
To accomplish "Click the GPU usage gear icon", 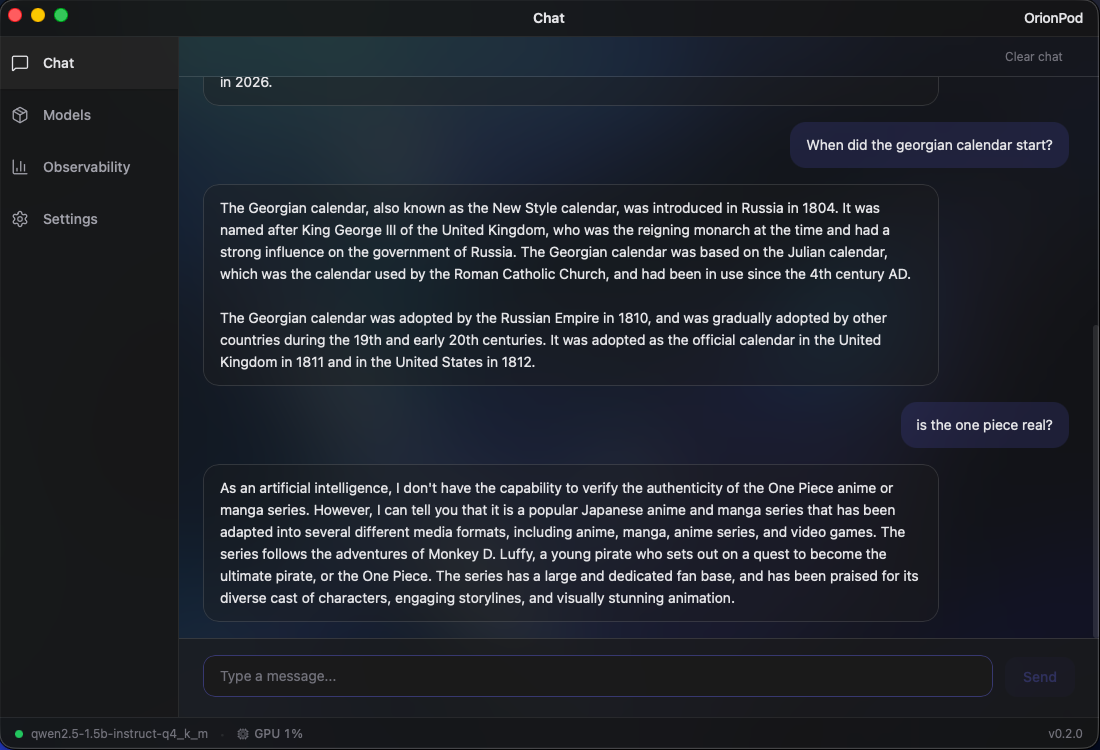I will [241, 733].
